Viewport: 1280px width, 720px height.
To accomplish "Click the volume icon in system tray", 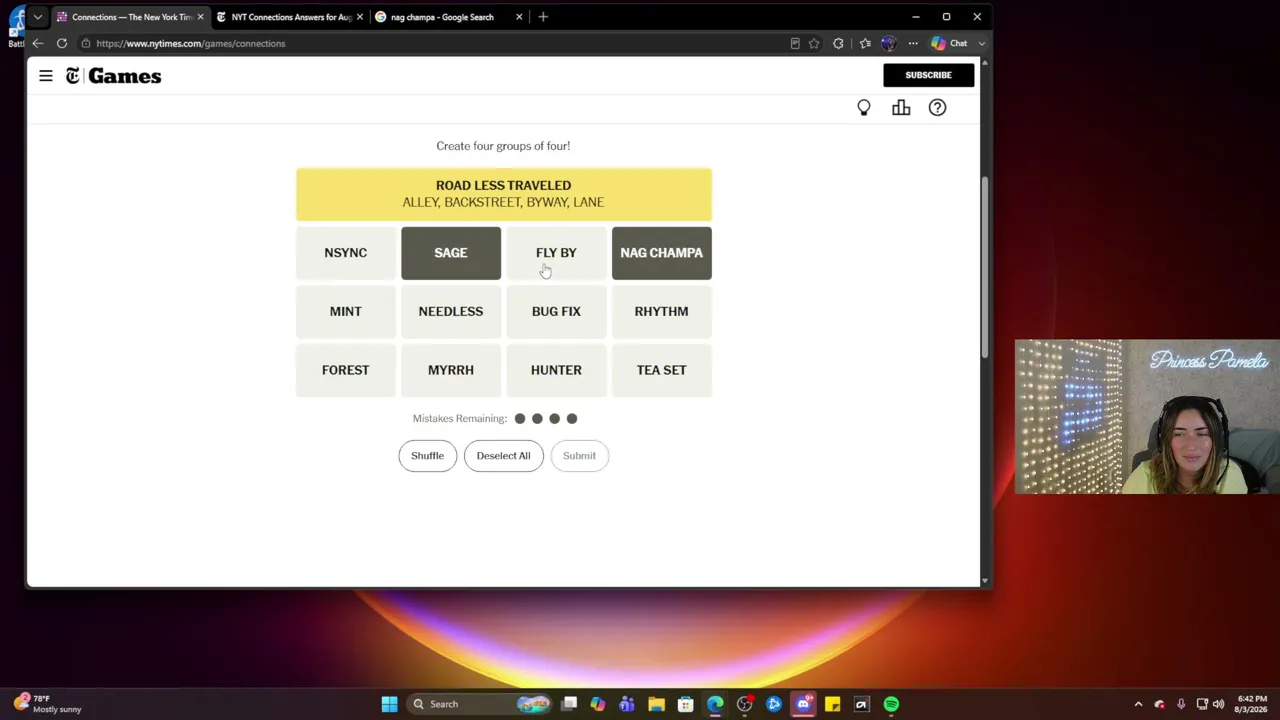I will 1218,704.
